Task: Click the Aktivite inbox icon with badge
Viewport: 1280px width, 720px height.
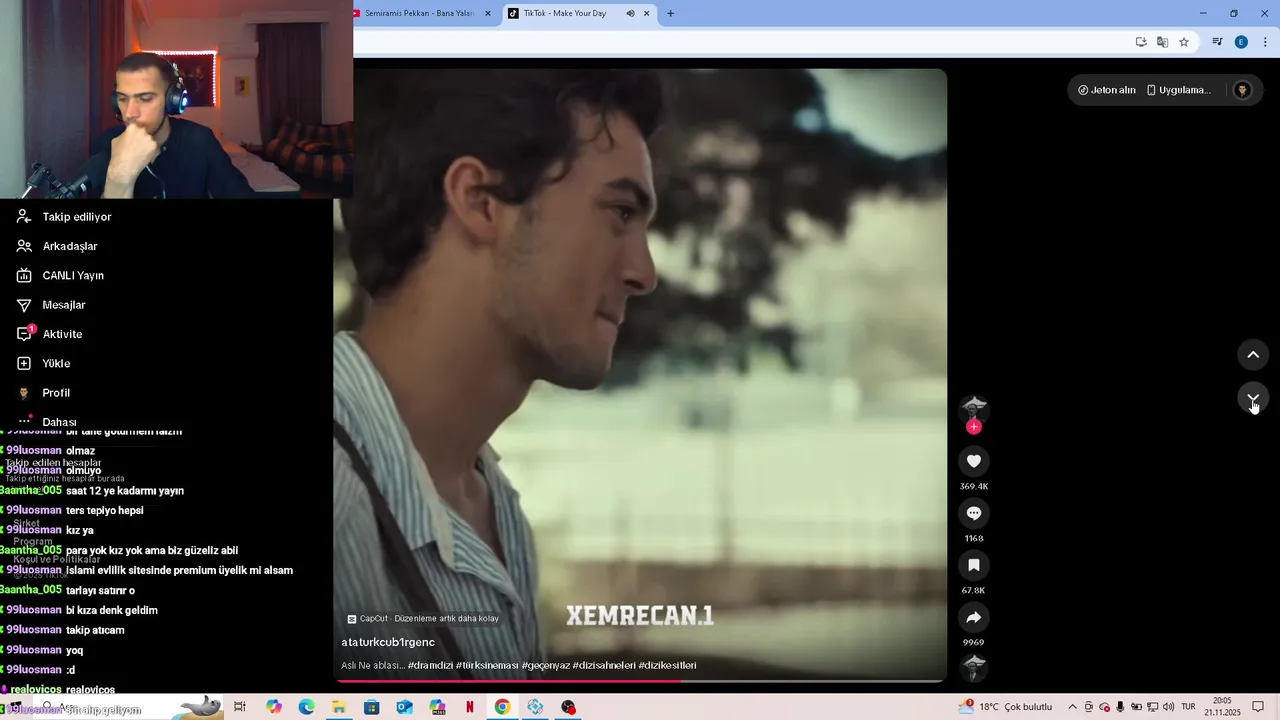Action: point(25,334)
